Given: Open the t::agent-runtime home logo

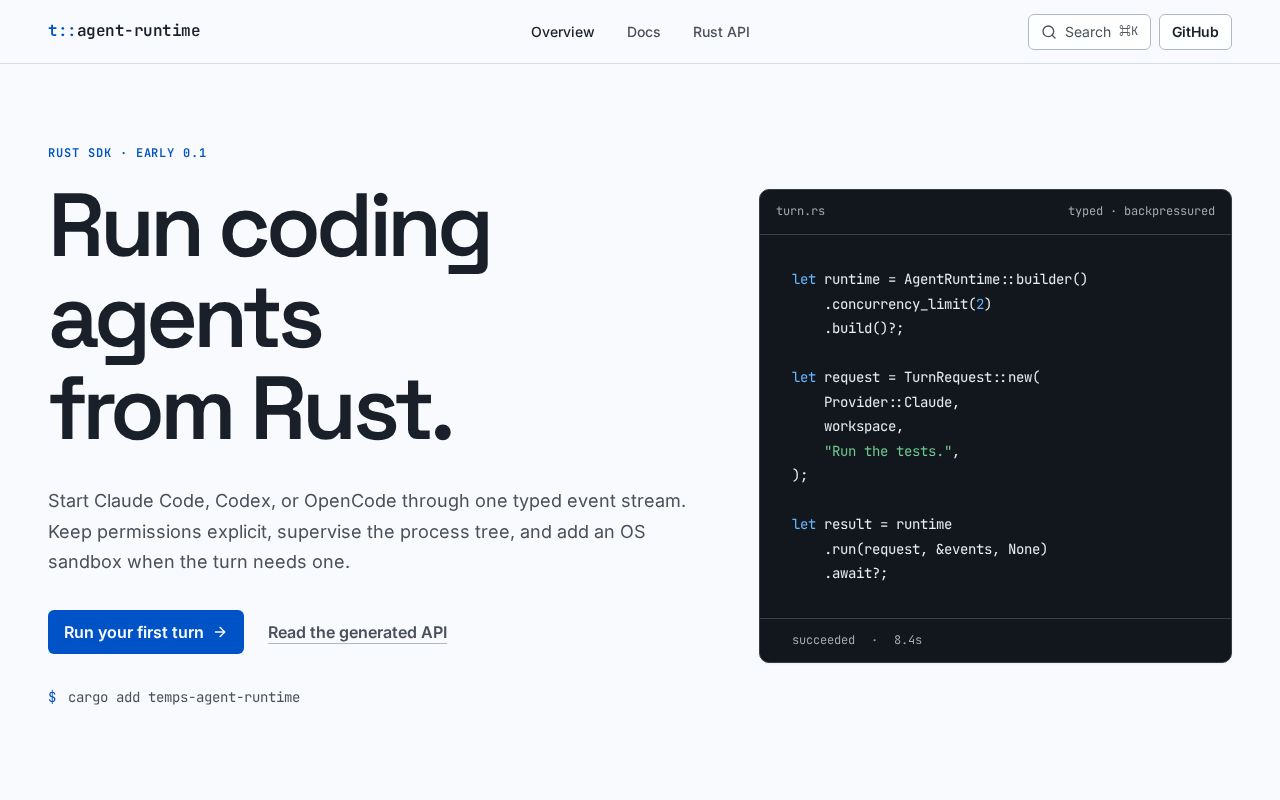Looking at the screenshot, I should click(x=124, y=31).
